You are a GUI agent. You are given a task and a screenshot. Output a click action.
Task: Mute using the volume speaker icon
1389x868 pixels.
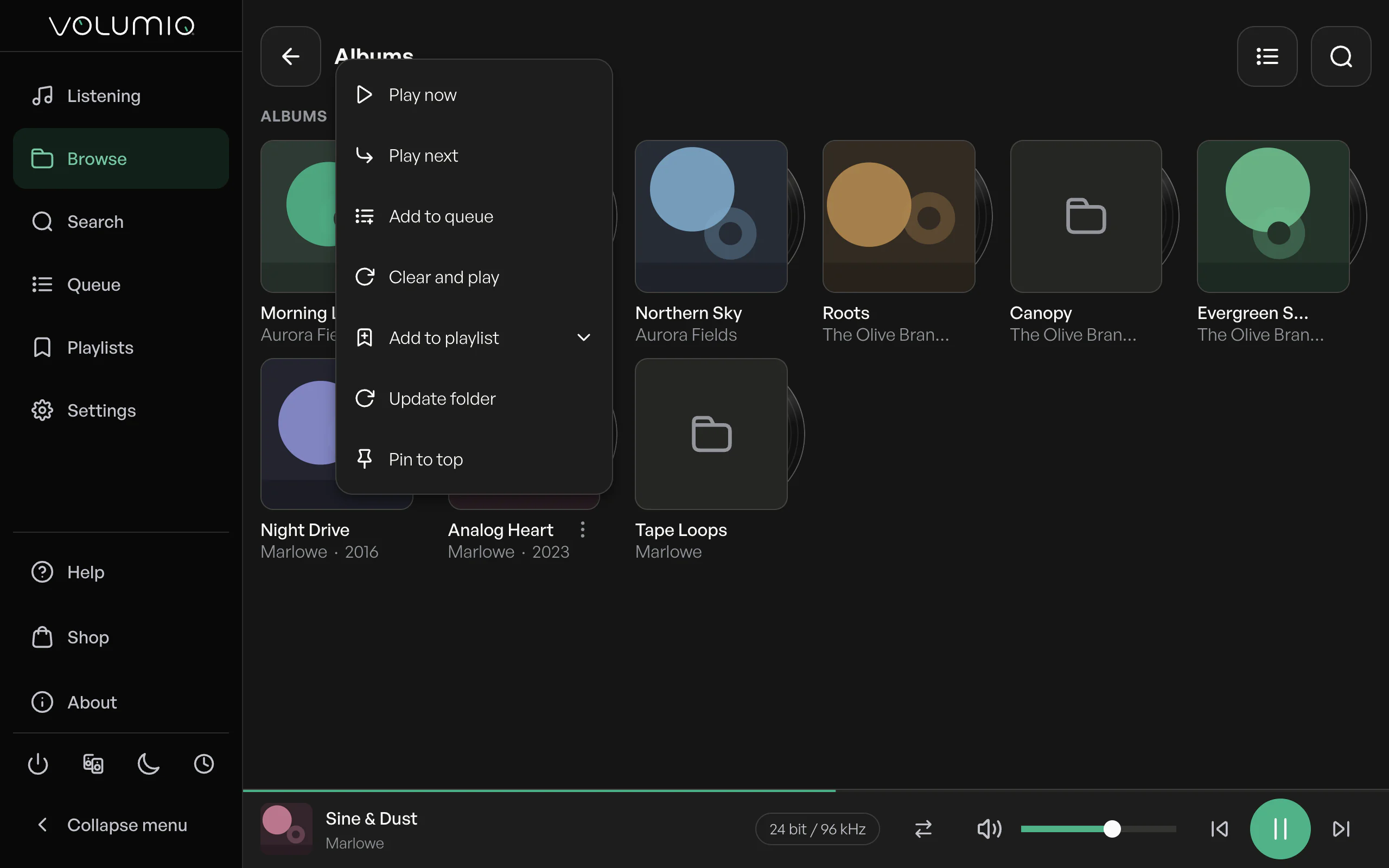[989, 828]
